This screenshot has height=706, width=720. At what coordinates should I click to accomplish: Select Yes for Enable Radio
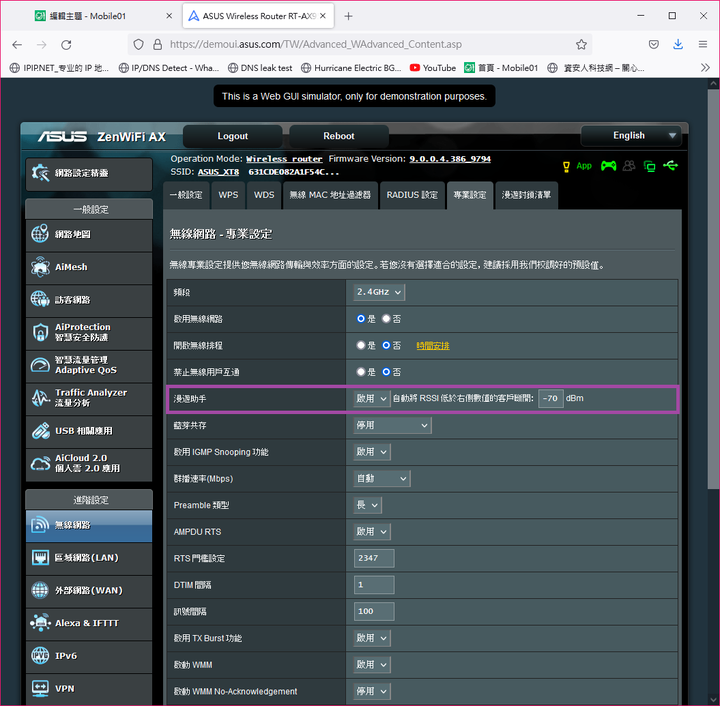[361, 319]
